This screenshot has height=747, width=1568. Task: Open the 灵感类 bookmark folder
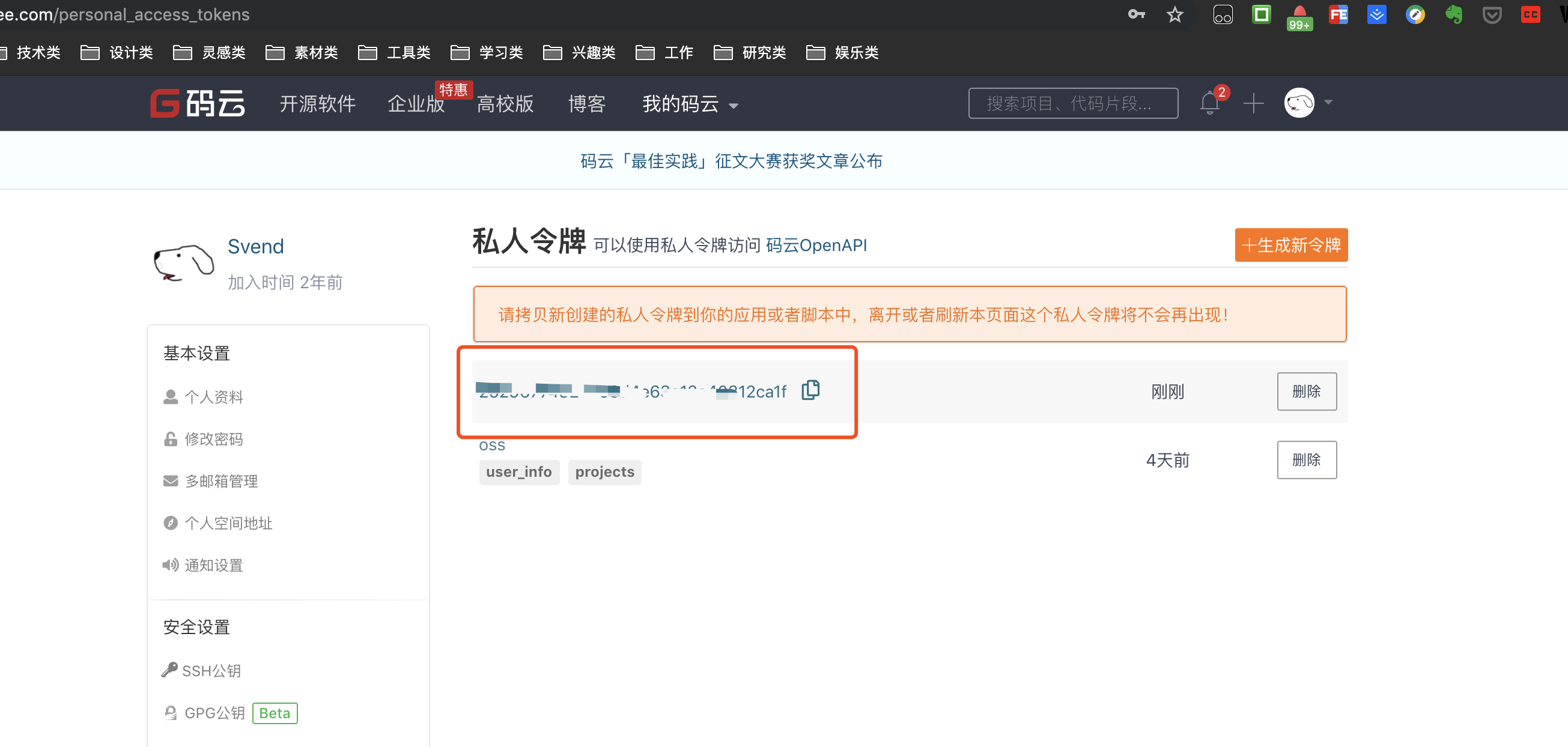(210, 52)
